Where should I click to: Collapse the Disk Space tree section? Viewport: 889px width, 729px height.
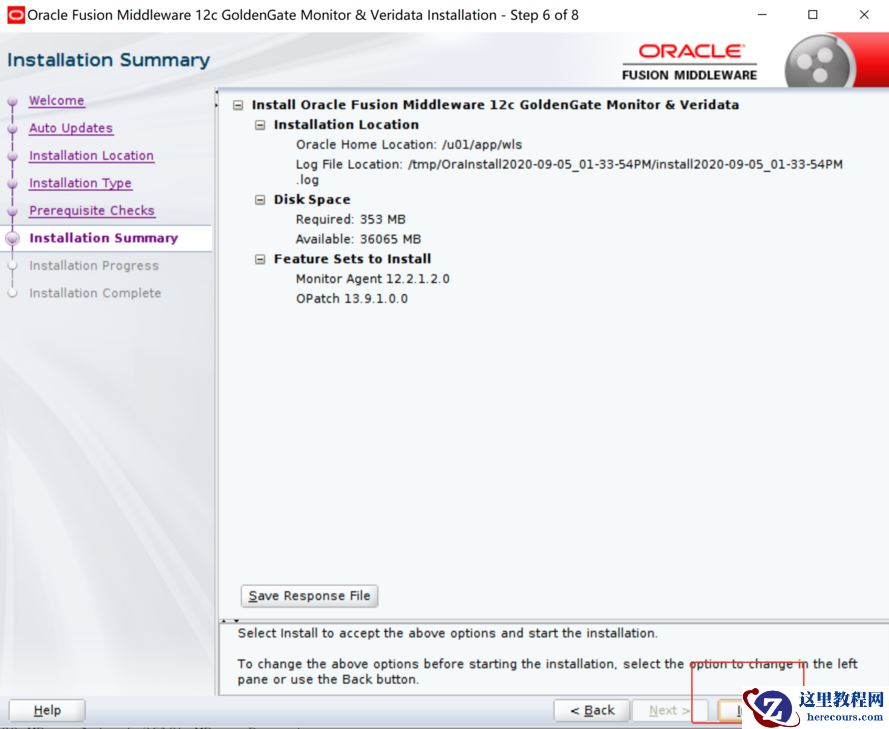[x=260, y=200]
